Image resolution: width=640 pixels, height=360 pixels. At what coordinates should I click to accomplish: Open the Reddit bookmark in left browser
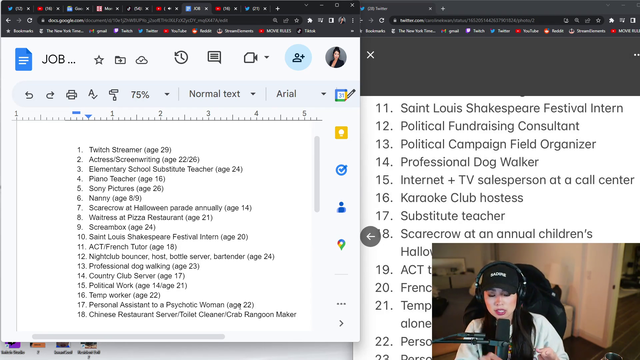[202, 31]
